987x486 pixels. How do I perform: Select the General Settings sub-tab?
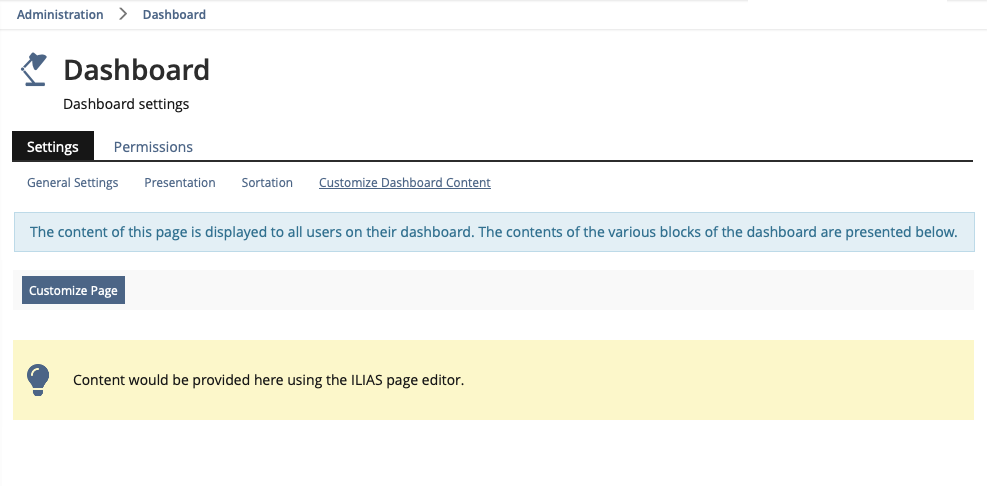tap(73, 183)
